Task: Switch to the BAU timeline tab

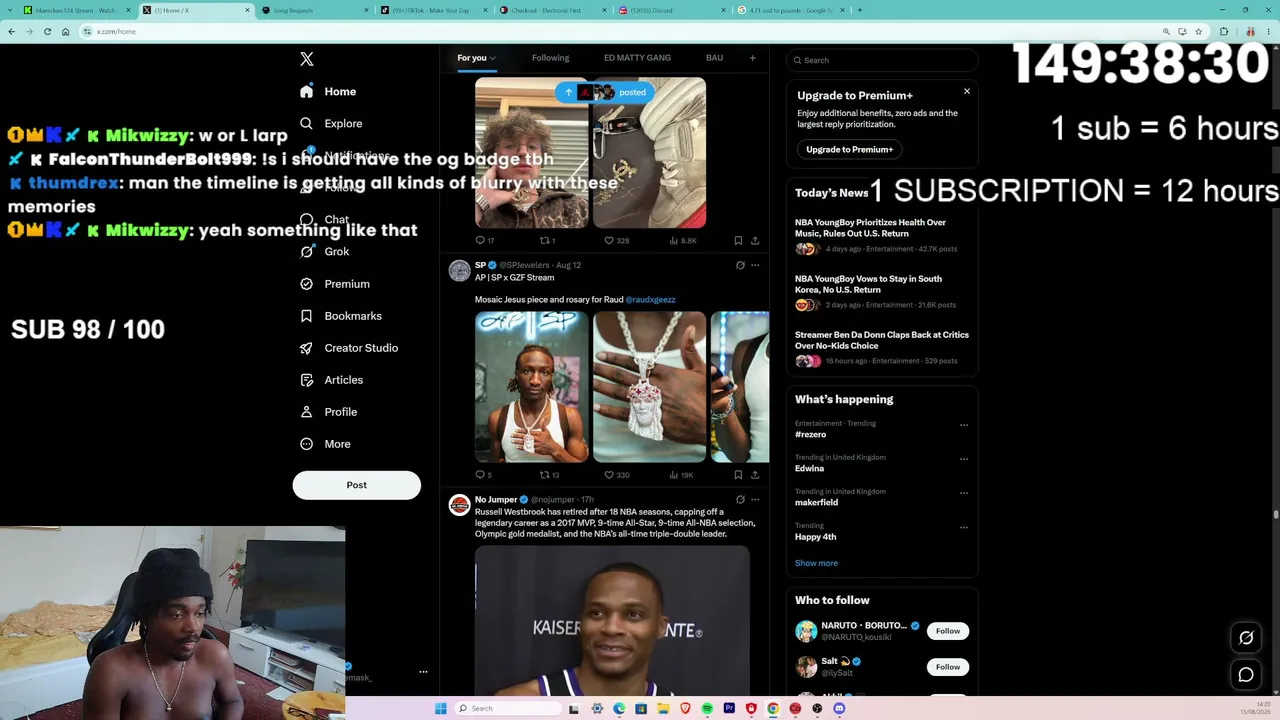Action: [714, 58]
